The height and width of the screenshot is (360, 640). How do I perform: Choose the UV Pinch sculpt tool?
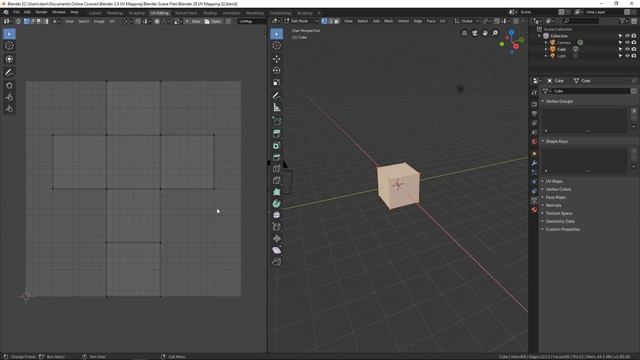click(x=9, y=109)
